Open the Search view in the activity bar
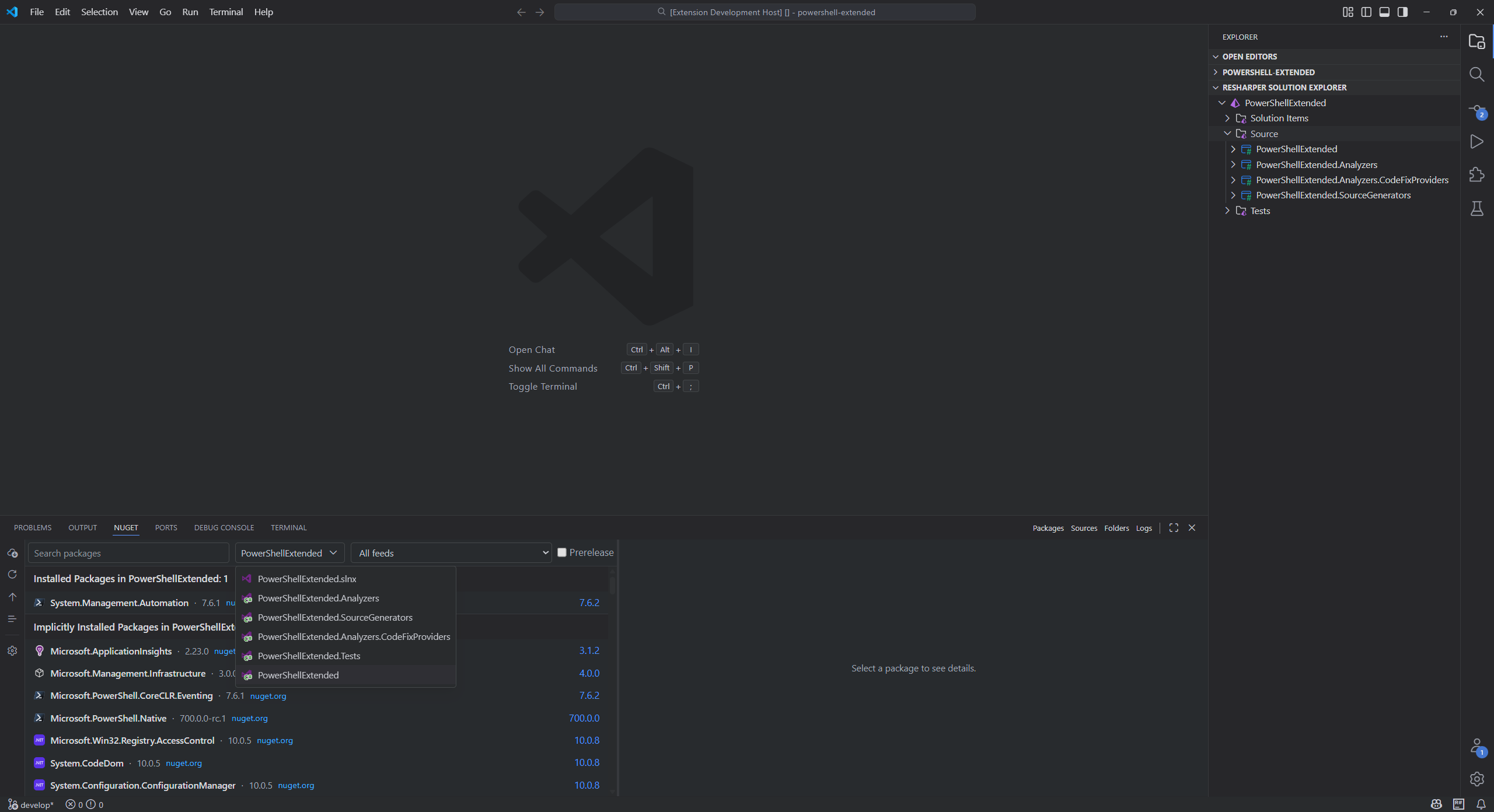 coord(1476,75)
